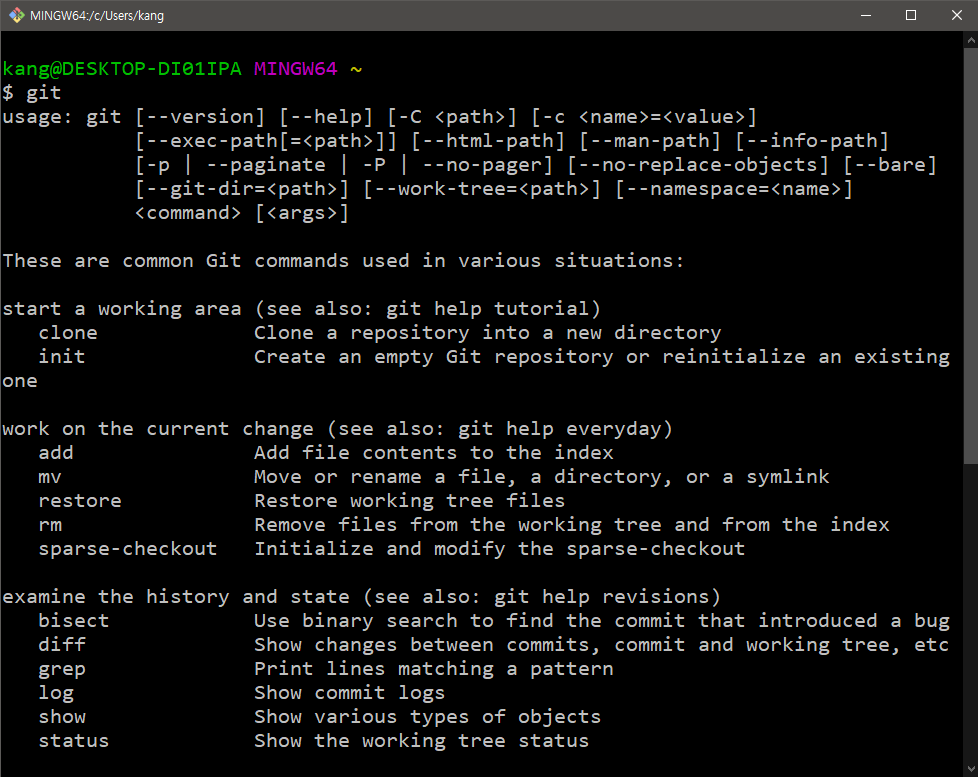Click the 'rm' command name
This screenshot has height=777, width=978.
pyautogui.click(x=50, y=525)
